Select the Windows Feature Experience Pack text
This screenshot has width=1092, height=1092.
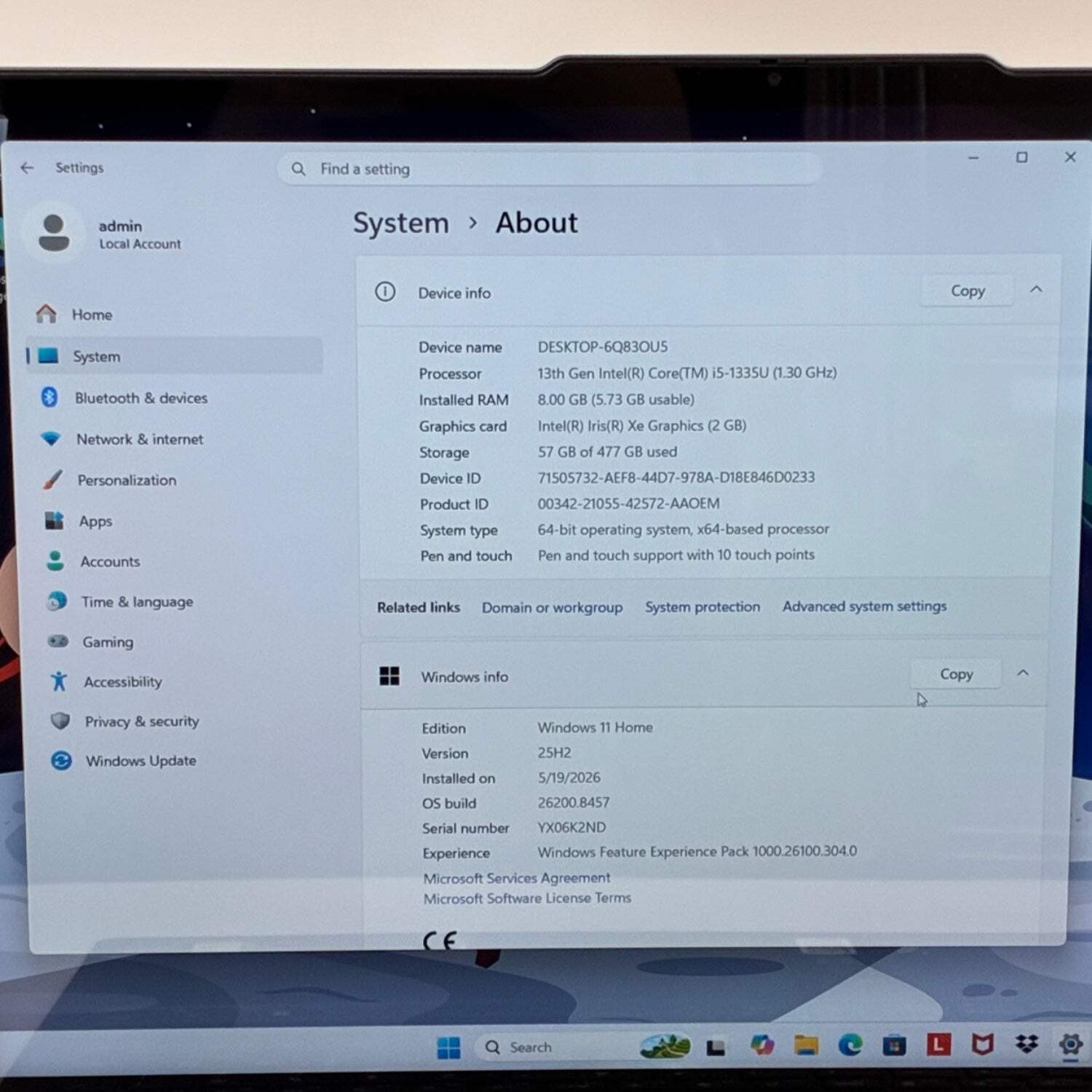tap(697, 851)
